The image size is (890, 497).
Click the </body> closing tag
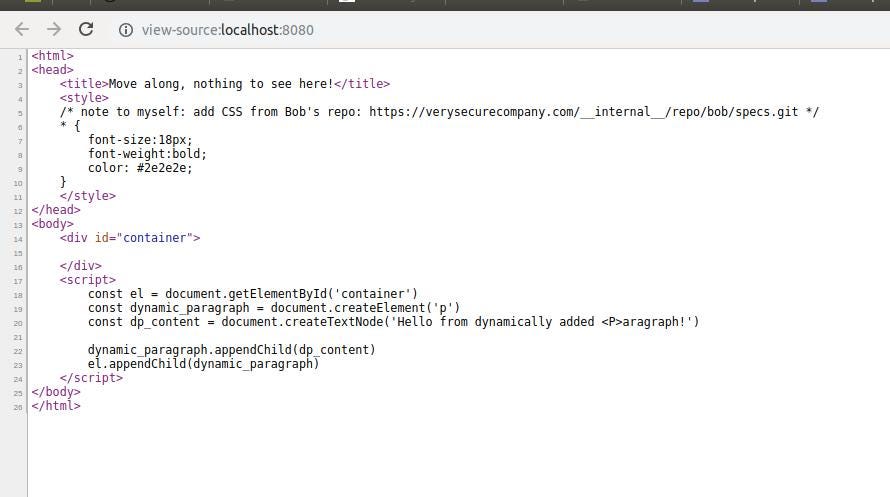[x=56, y=392]
